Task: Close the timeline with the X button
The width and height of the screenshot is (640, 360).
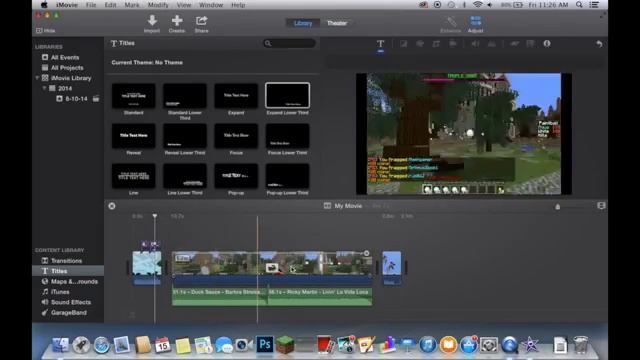Action: coord(112,206)
